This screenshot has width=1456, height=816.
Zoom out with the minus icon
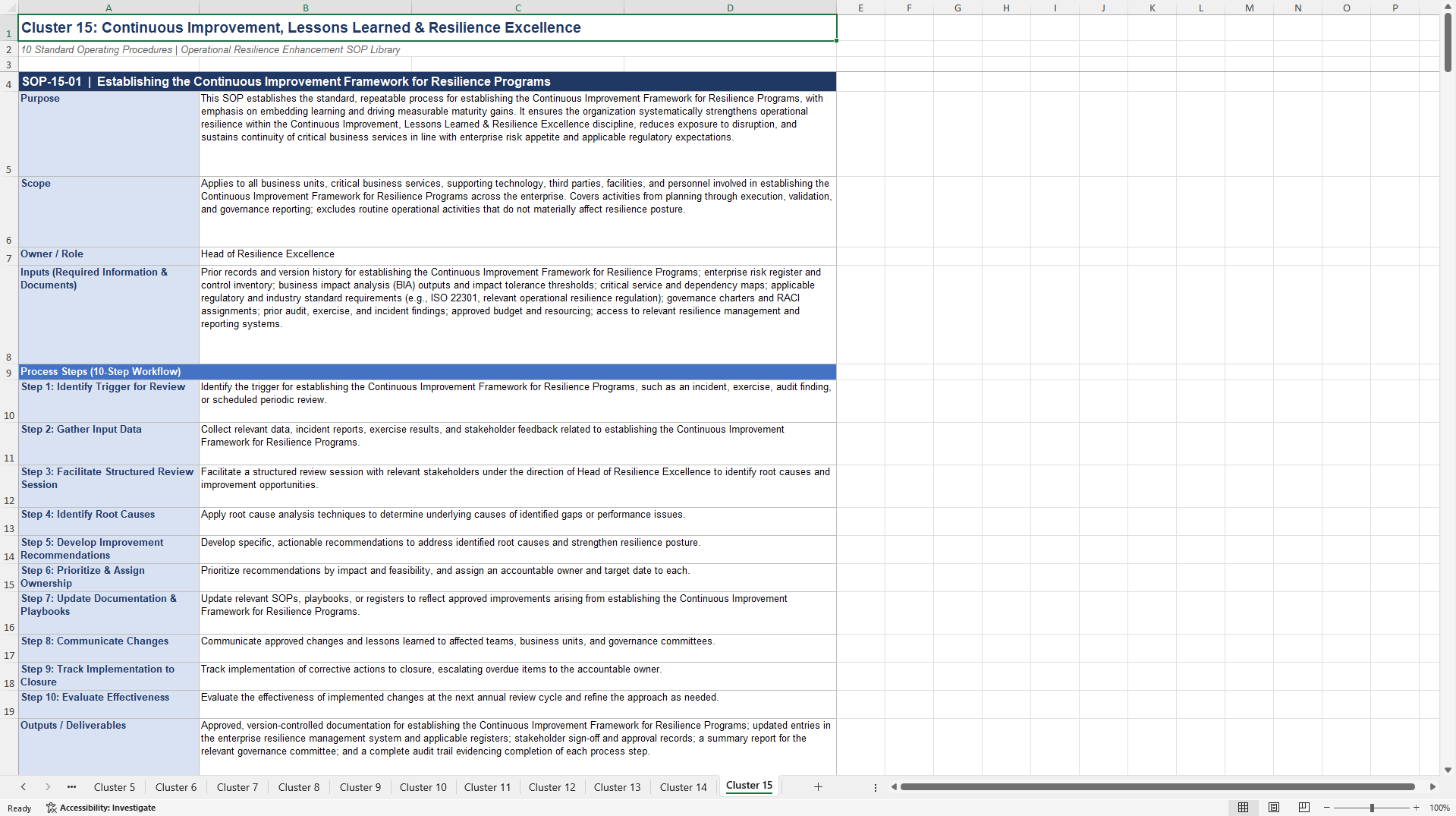pos(1327,808)
